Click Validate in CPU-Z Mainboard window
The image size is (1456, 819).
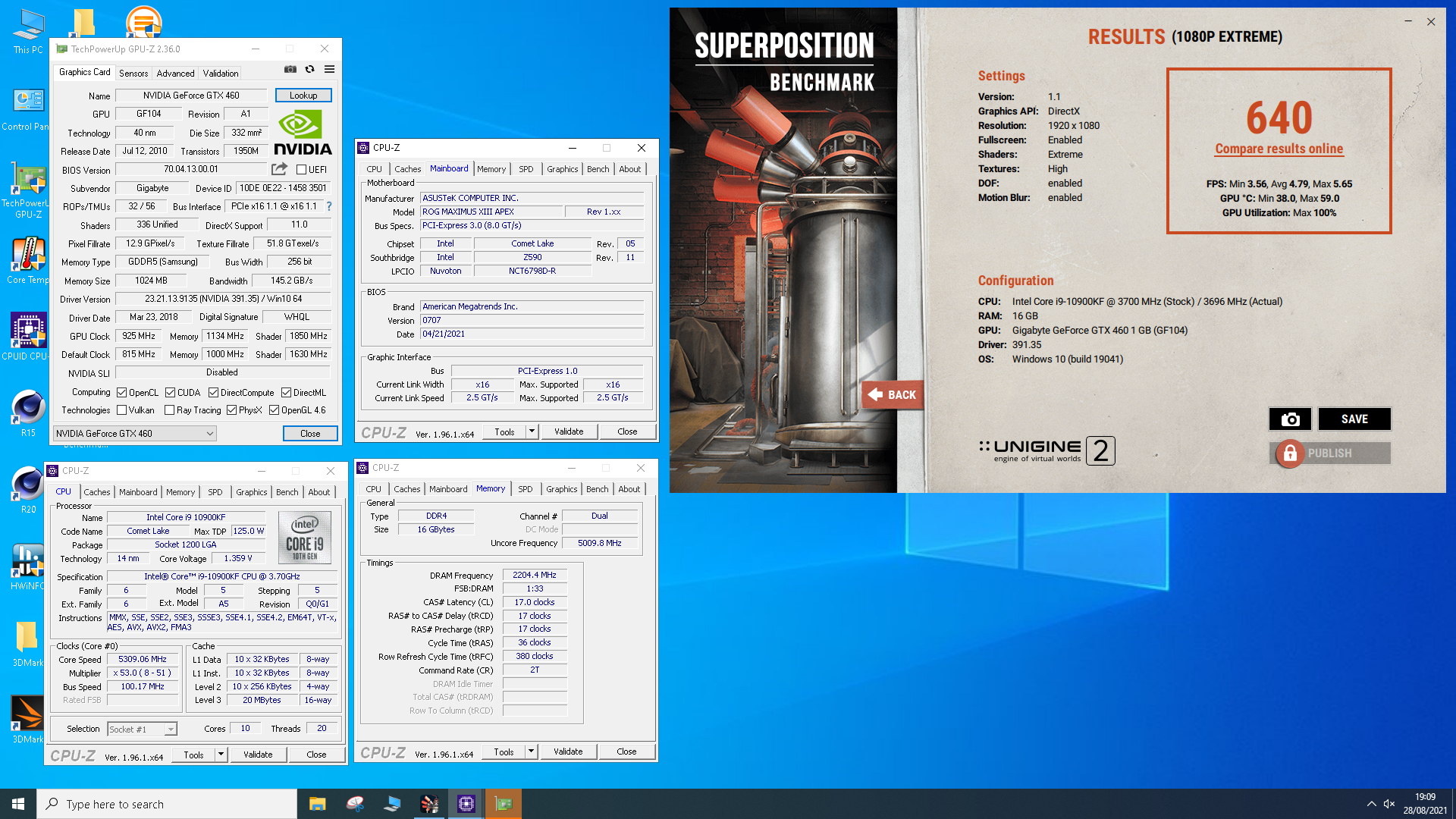point(569,431)
